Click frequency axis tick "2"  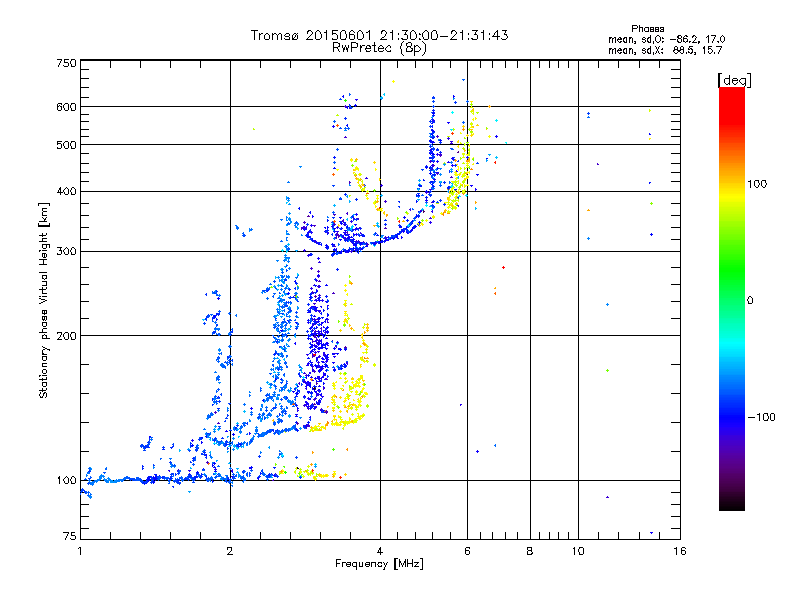230,551
